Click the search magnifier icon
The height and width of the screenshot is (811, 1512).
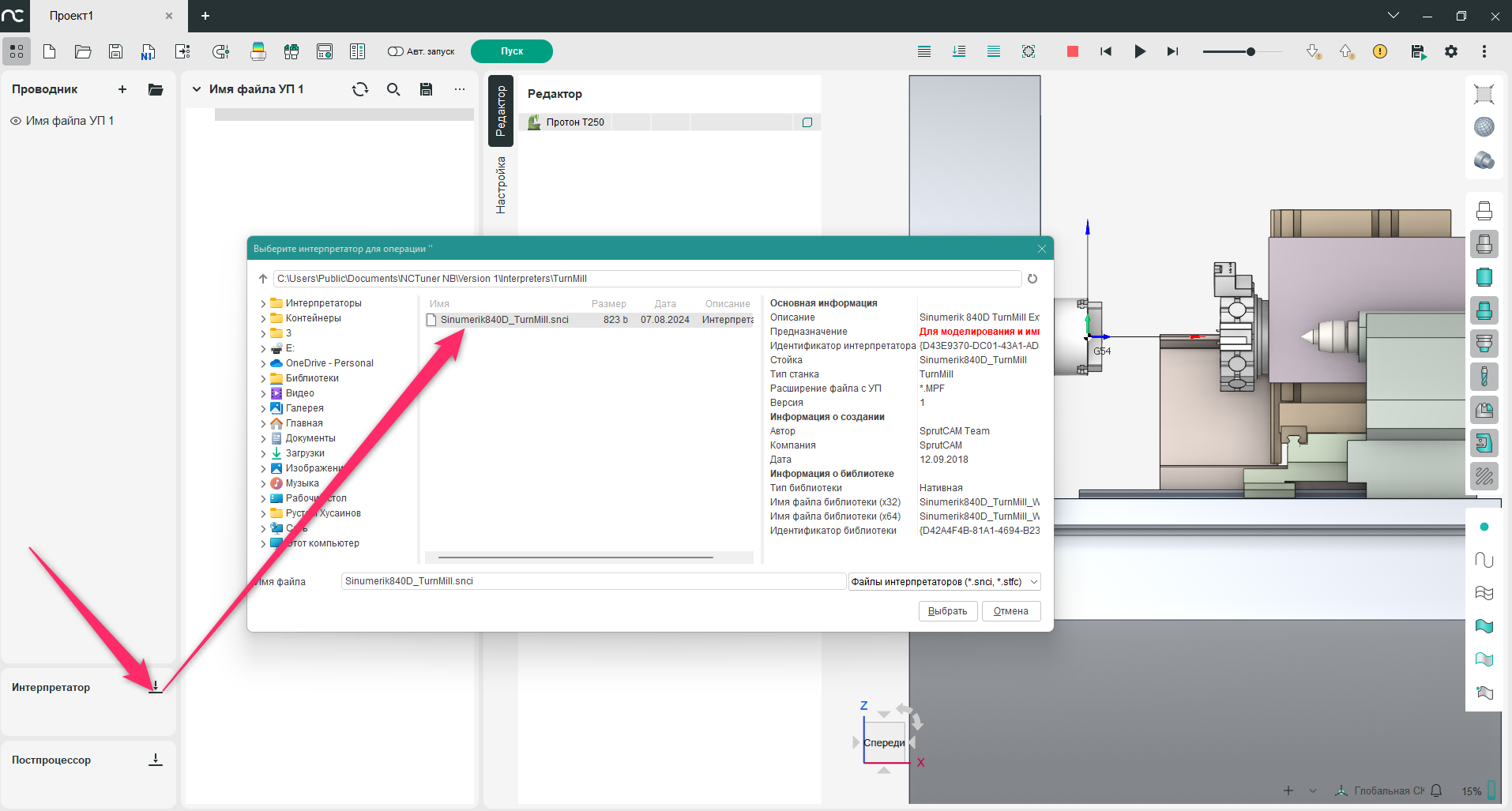coord(393,89)
